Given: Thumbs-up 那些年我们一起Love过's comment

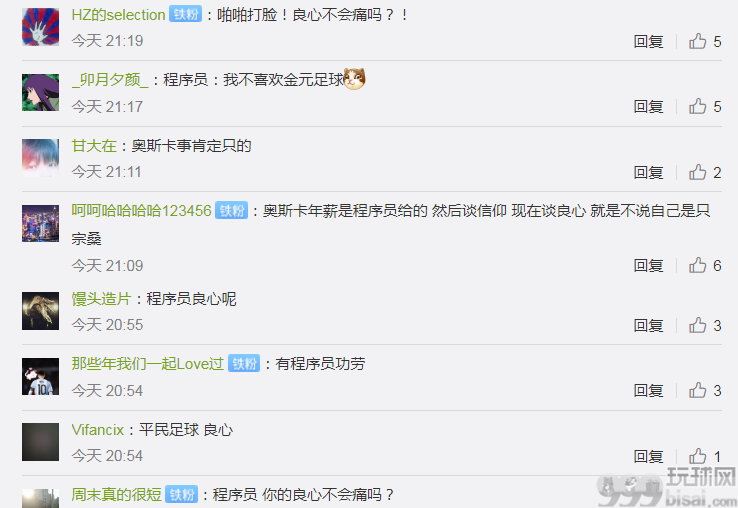Looking at the screenshot, I should pyautogui.click(x=698, y=390).
